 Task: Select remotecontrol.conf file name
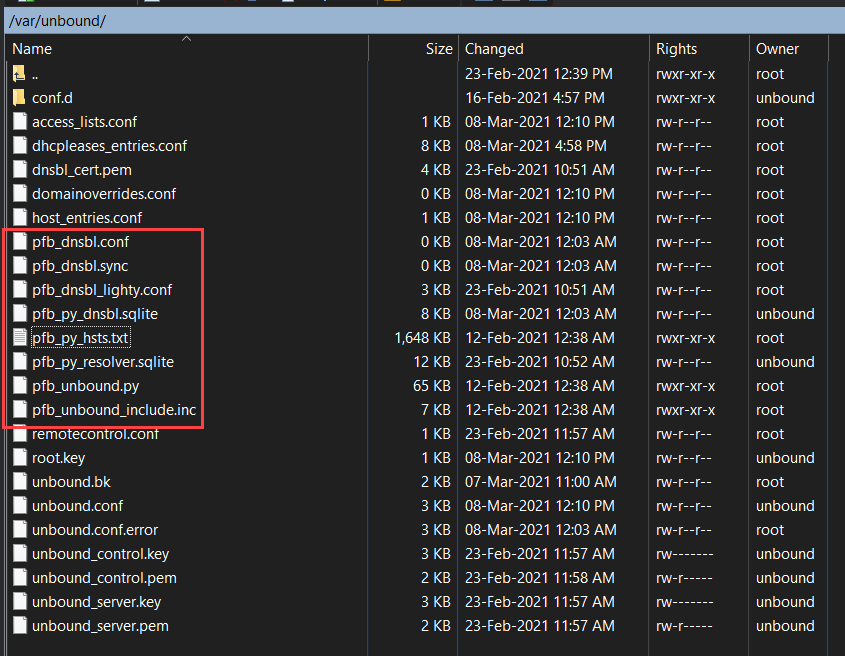coord(95,434)
